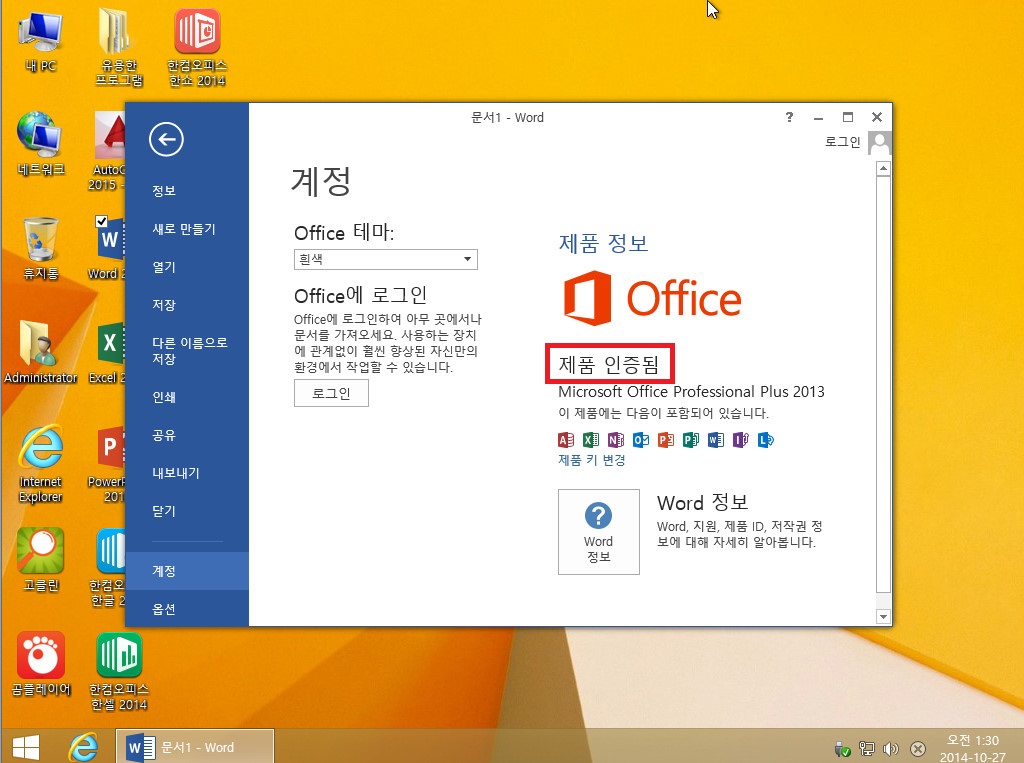Click the network tray icon
The width and height of the screenshot is (1024, 763).
pyautogui.click(x=867, y=749)
